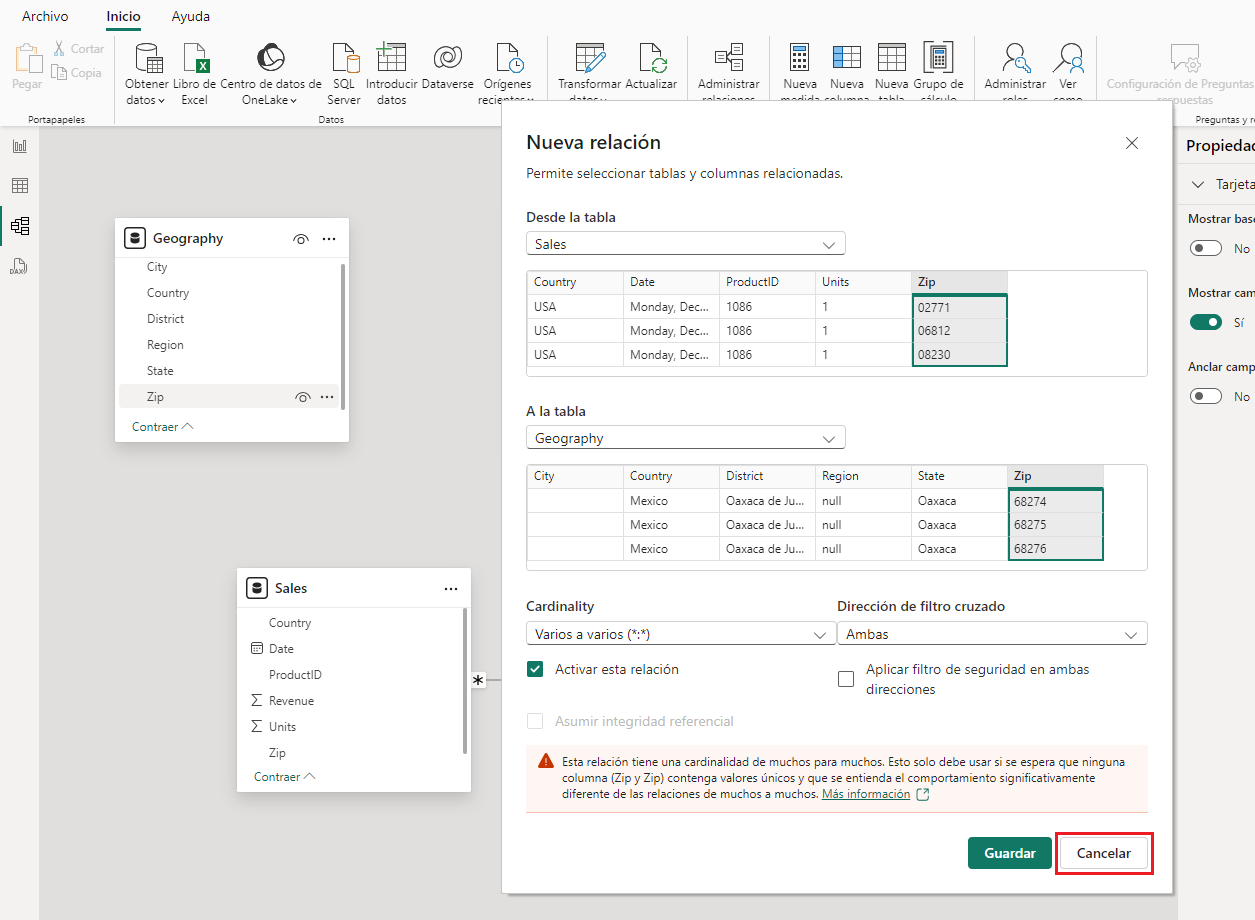This screenshot has height=920, width=1255.
Task: Open the Más información link
Action: tap(866, 794)
